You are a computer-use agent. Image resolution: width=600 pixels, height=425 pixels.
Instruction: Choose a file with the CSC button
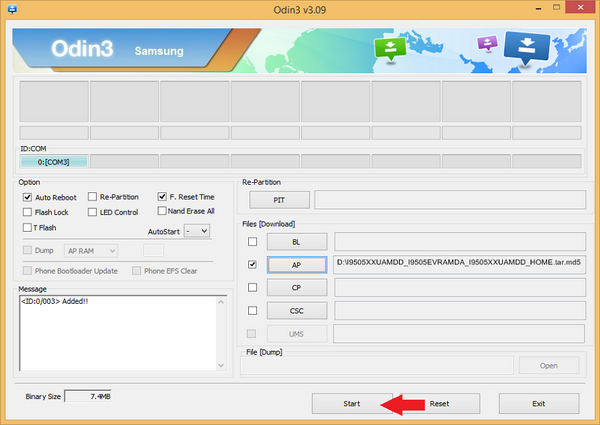pos(296,311)
